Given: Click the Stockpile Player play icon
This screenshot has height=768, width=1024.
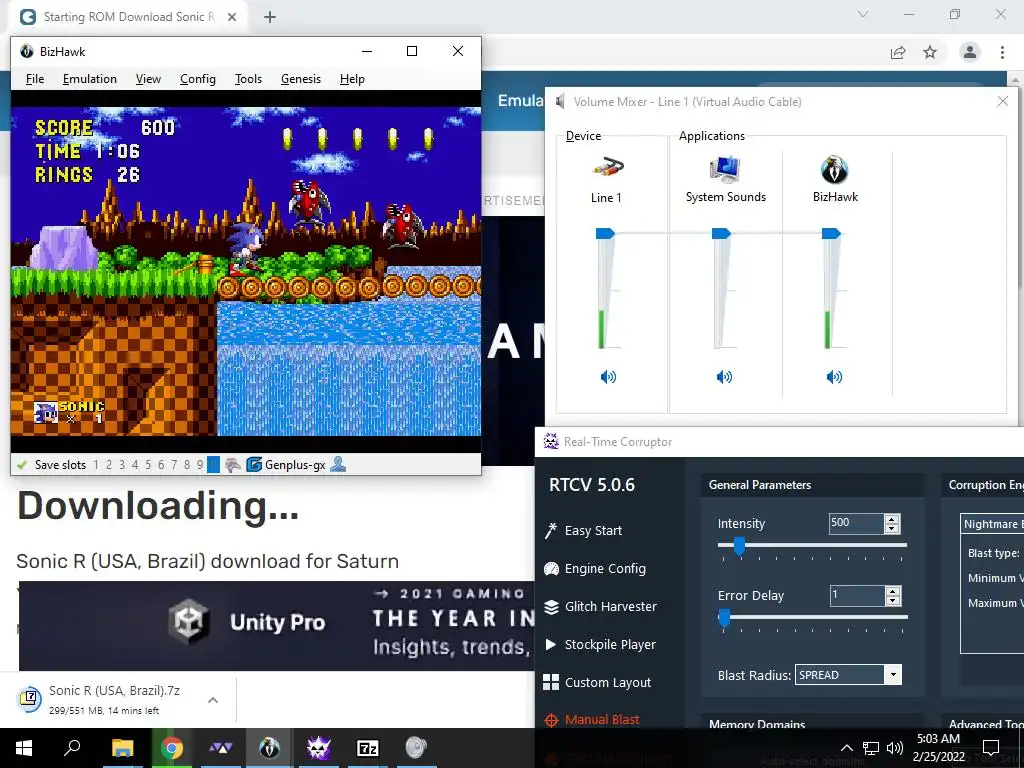Looking at the screenshot, I should [x=551, y=645].
